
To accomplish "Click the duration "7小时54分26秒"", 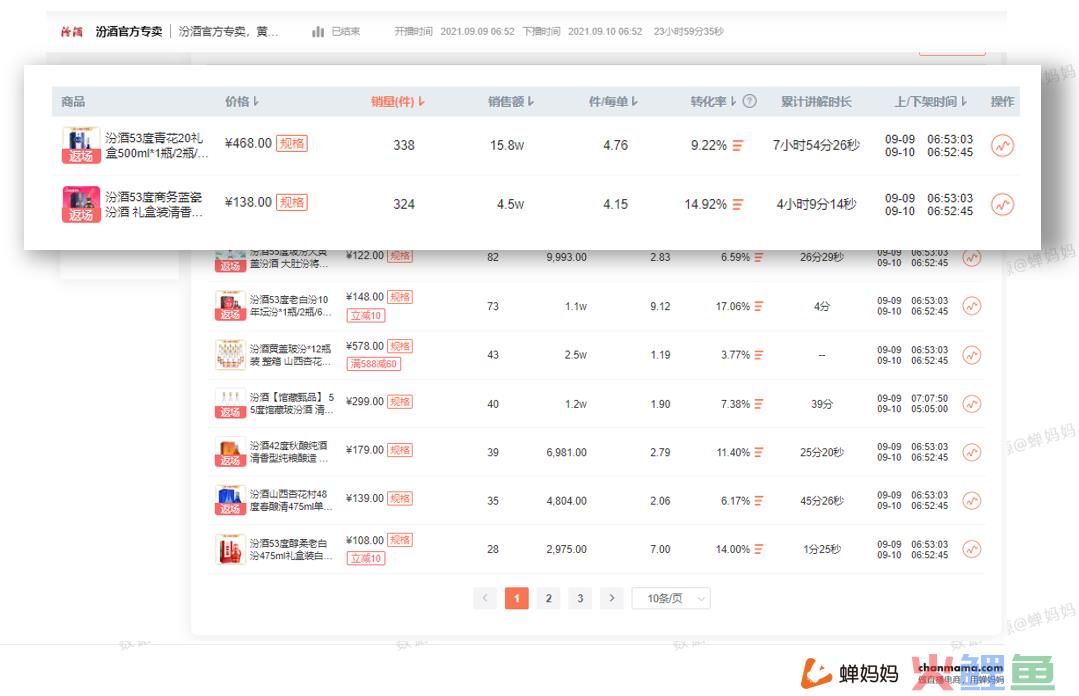I will (x=816, y=145).
